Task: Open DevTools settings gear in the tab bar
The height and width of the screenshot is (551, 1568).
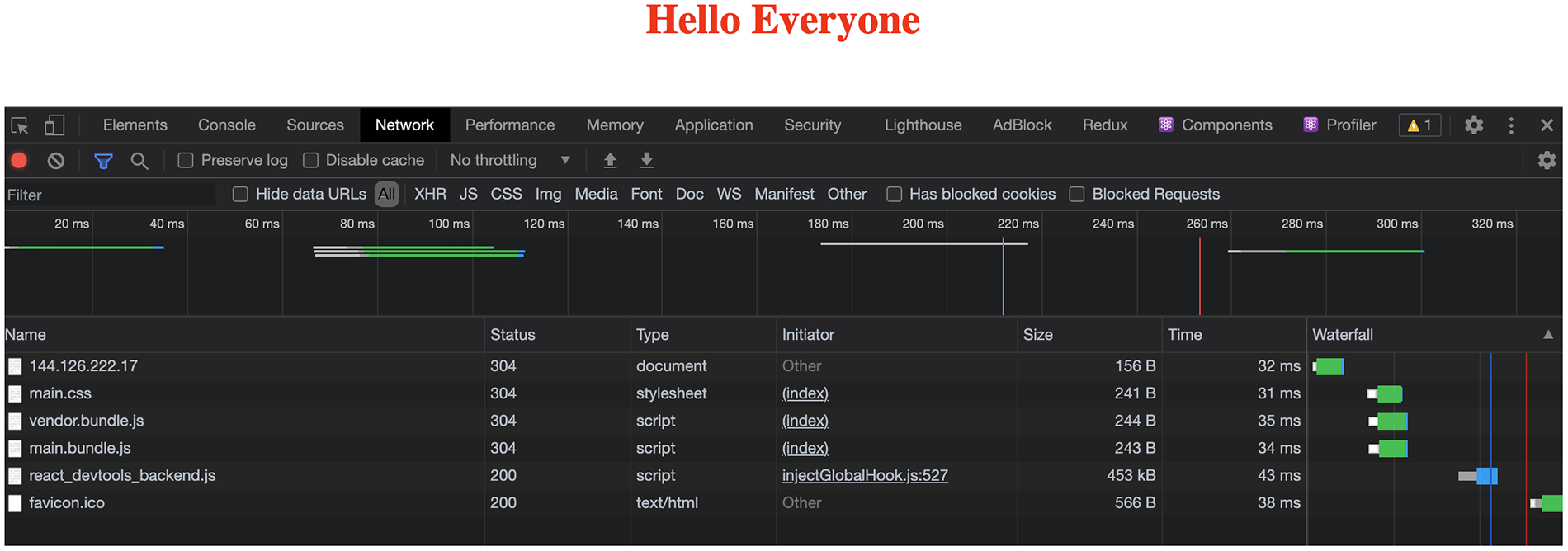Action: 1474,125
